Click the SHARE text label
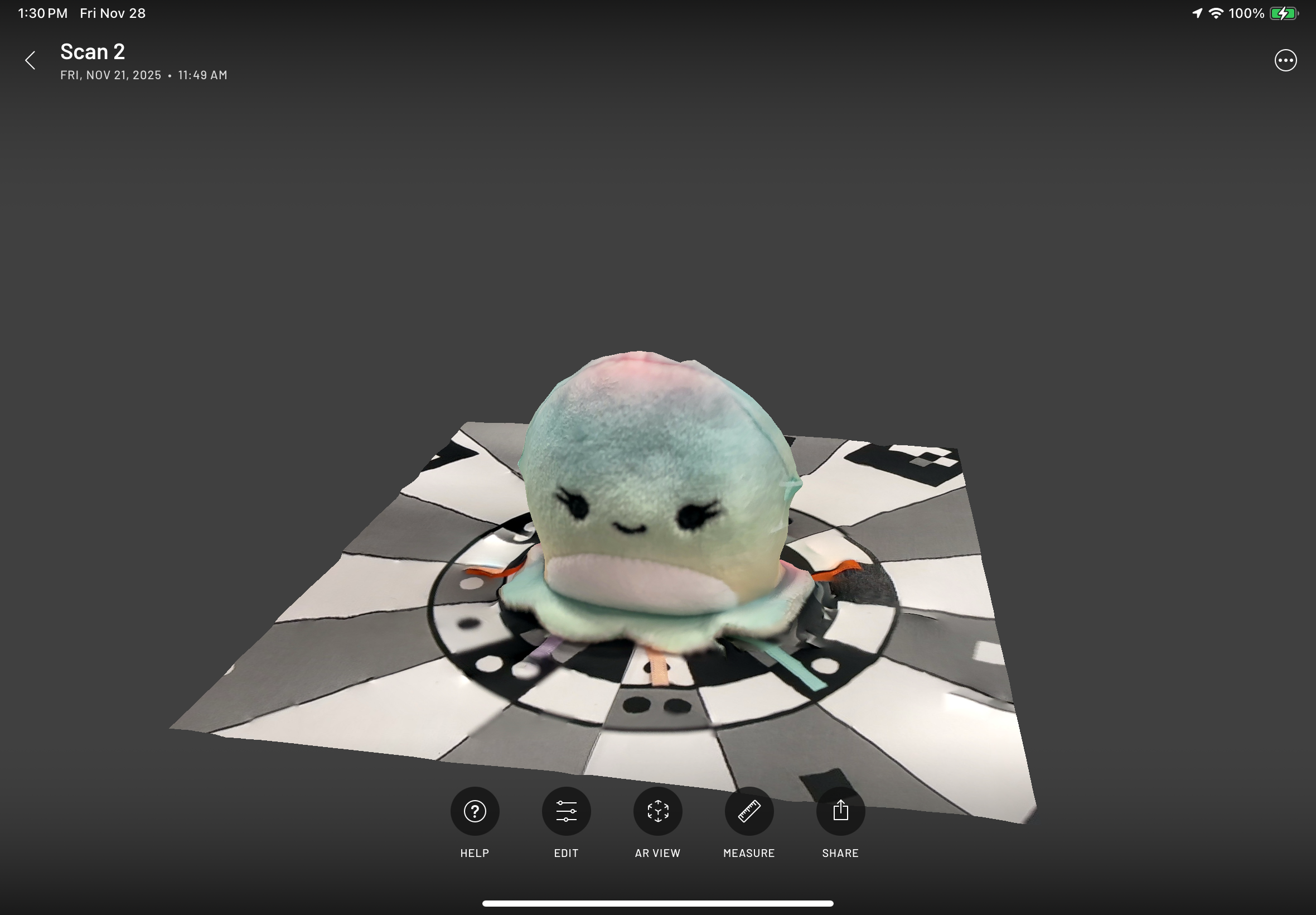The width and height of the screenshot is (1316, 915). coord(840,853)
